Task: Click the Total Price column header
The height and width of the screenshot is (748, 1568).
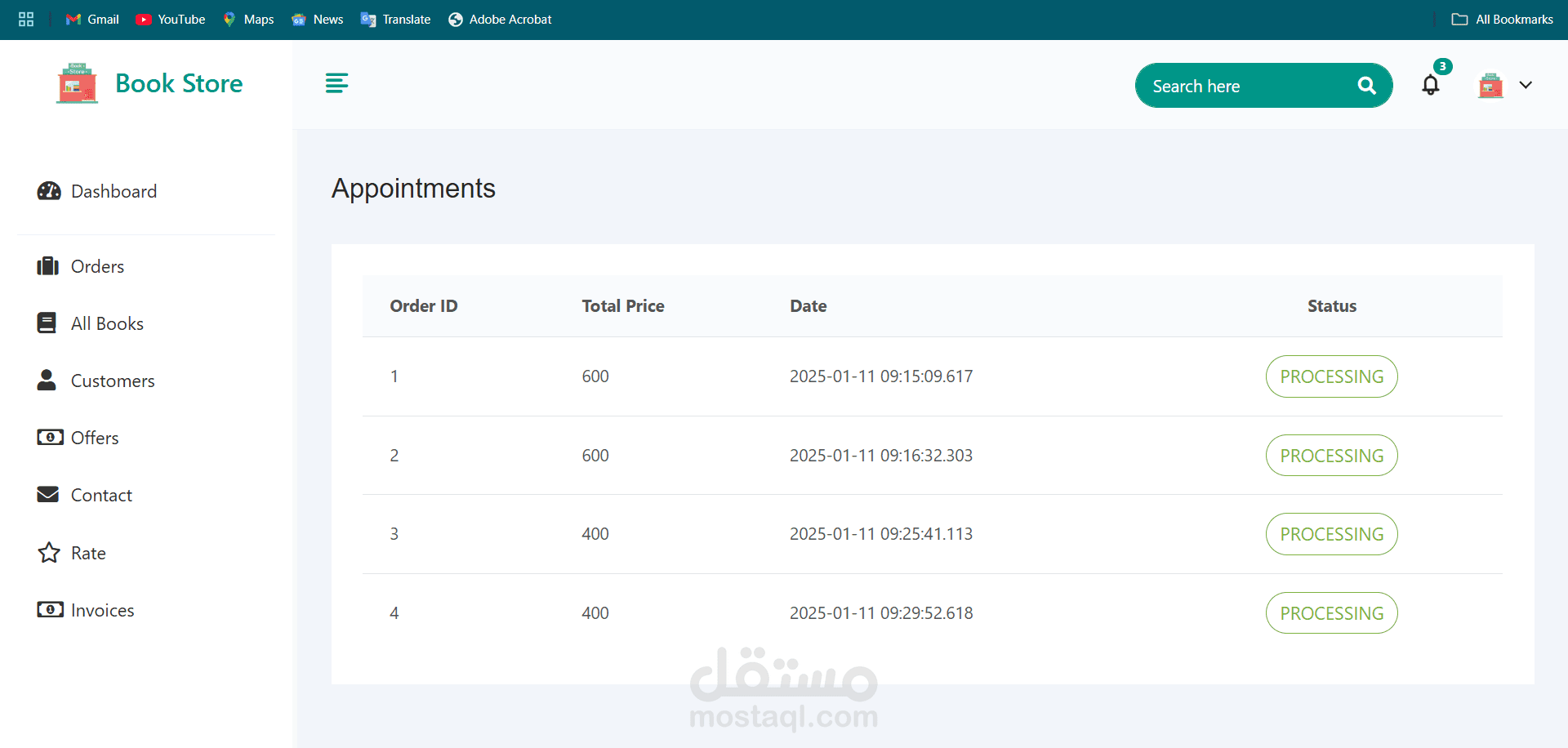Action: [x=623, y=306]
